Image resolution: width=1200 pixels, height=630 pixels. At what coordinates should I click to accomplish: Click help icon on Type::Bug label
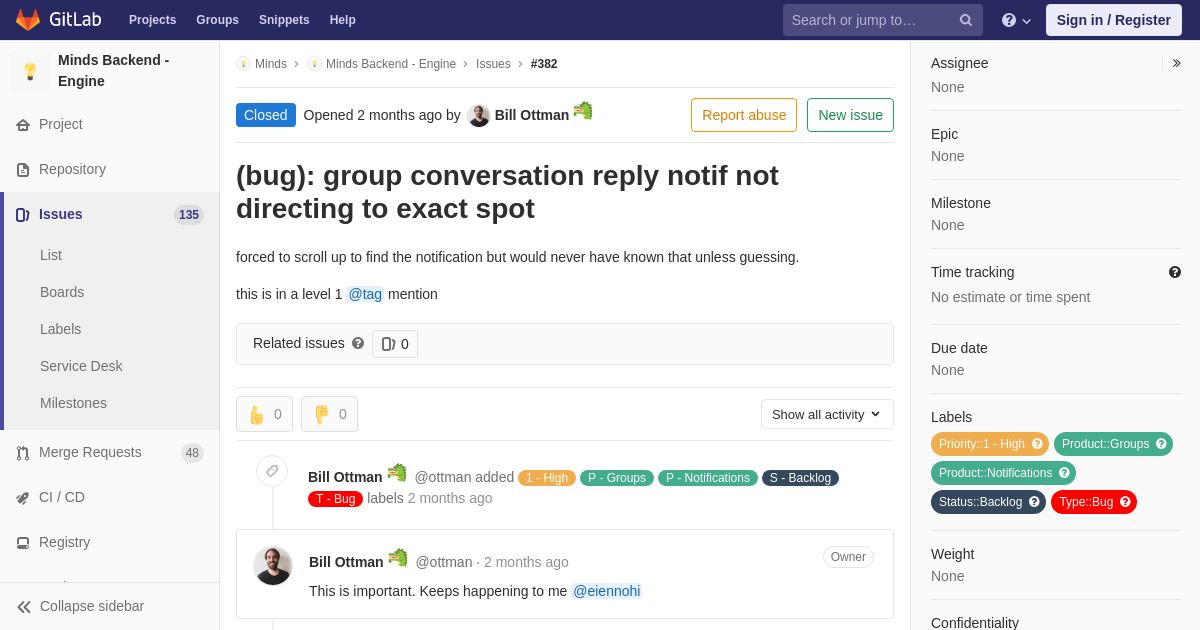(1125, 502)
